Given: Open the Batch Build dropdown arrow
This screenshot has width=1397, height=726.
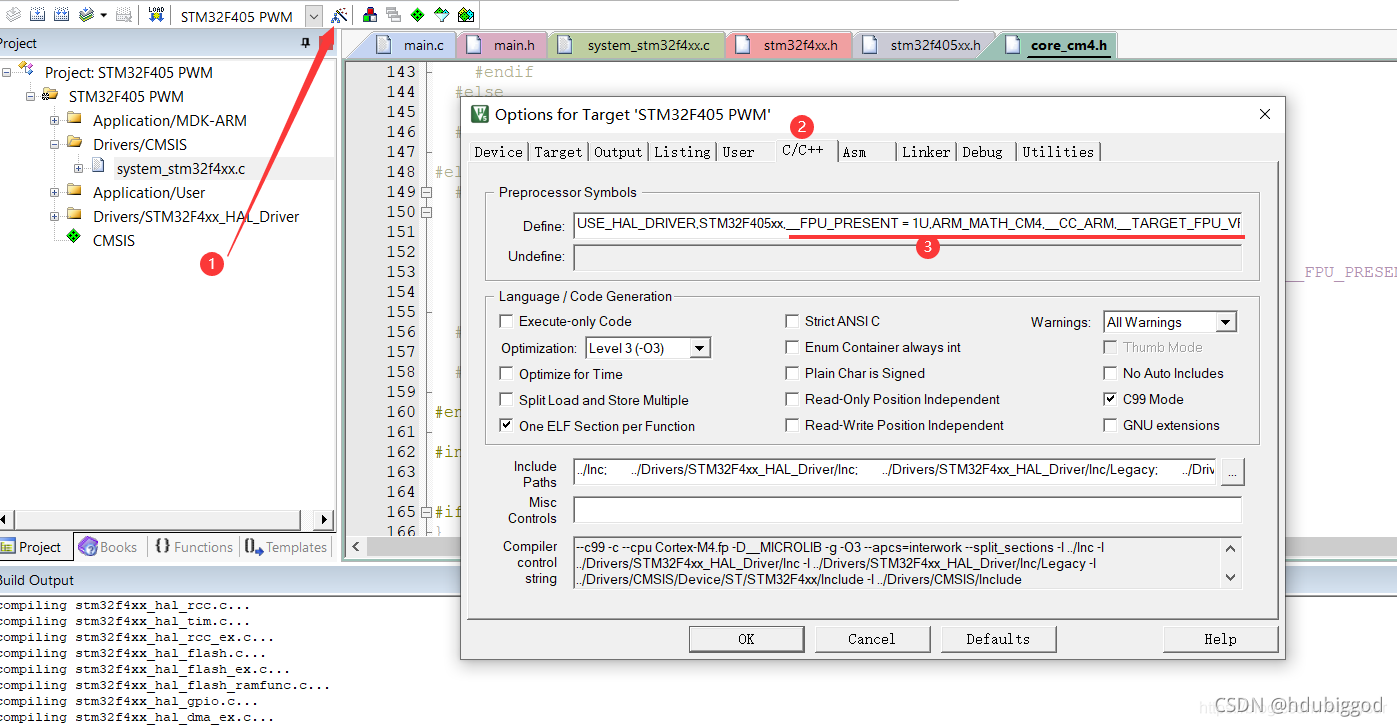Looking at the screenshot, I should click(x=103, y=15).
